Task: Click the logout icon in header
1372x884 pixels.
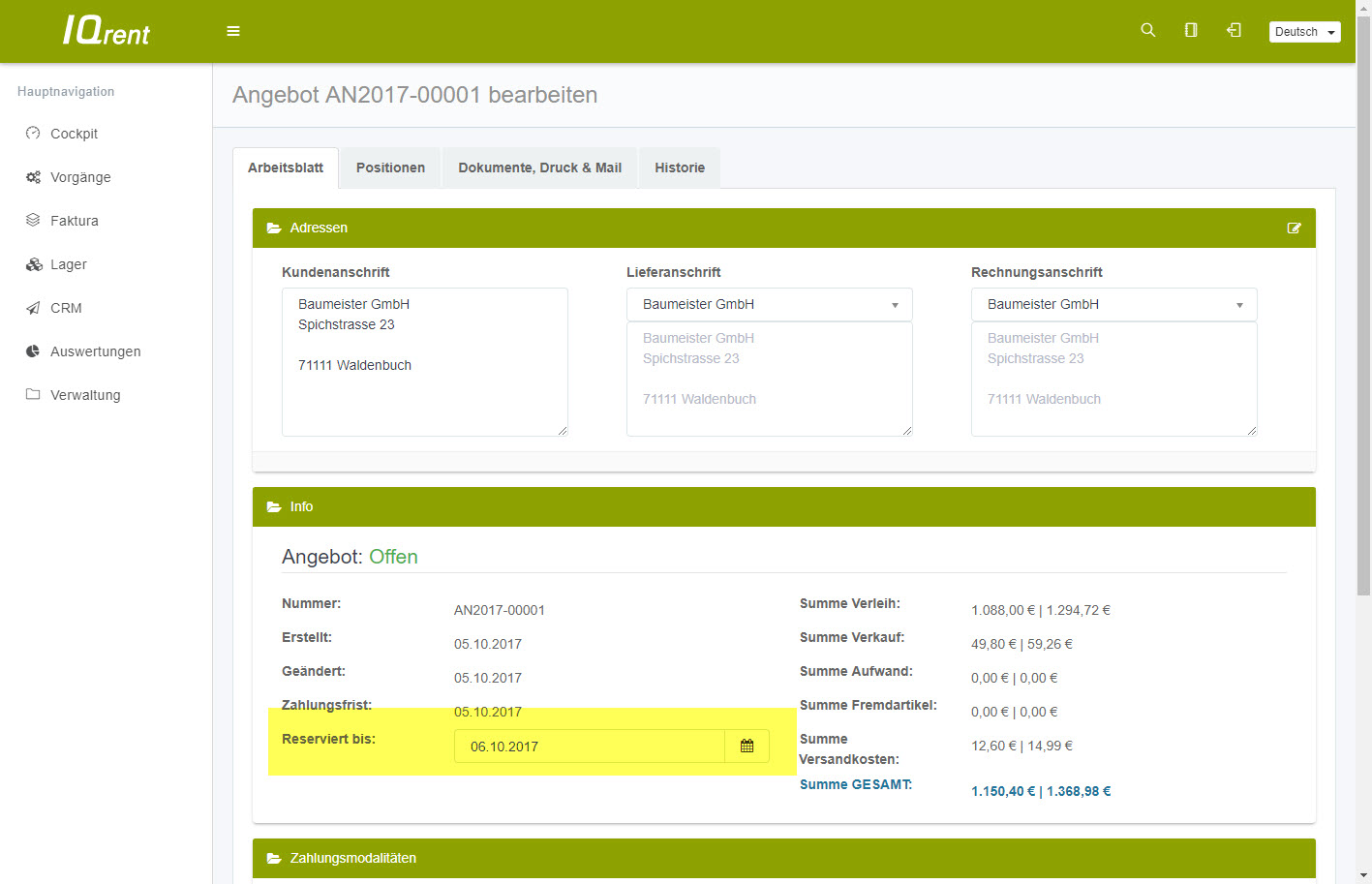Action: [x=1234, y=30]
